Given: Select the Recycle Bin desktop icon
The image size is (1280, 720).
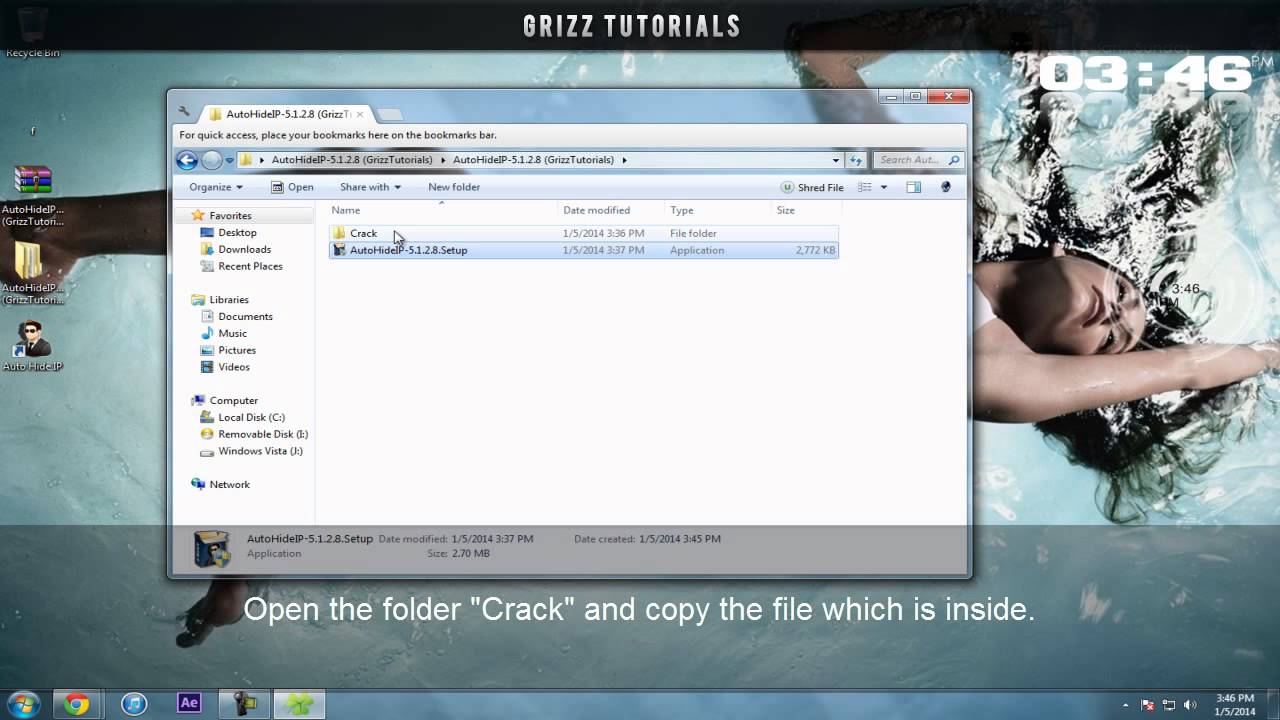Looking at the screenshot, I should pyautogui.click(x=32, y=30).
